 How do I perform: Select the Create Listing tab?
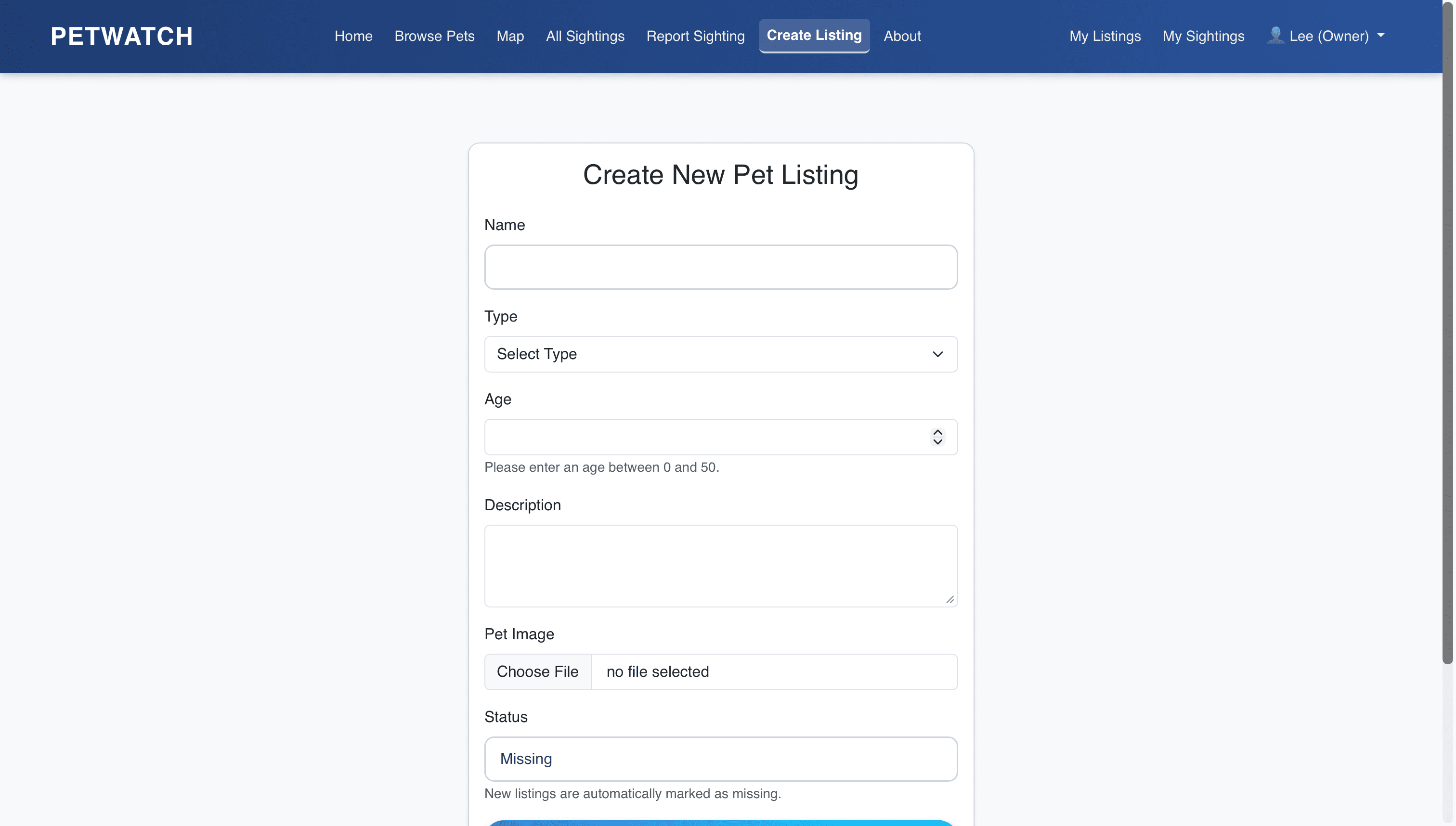coord(814,35)
